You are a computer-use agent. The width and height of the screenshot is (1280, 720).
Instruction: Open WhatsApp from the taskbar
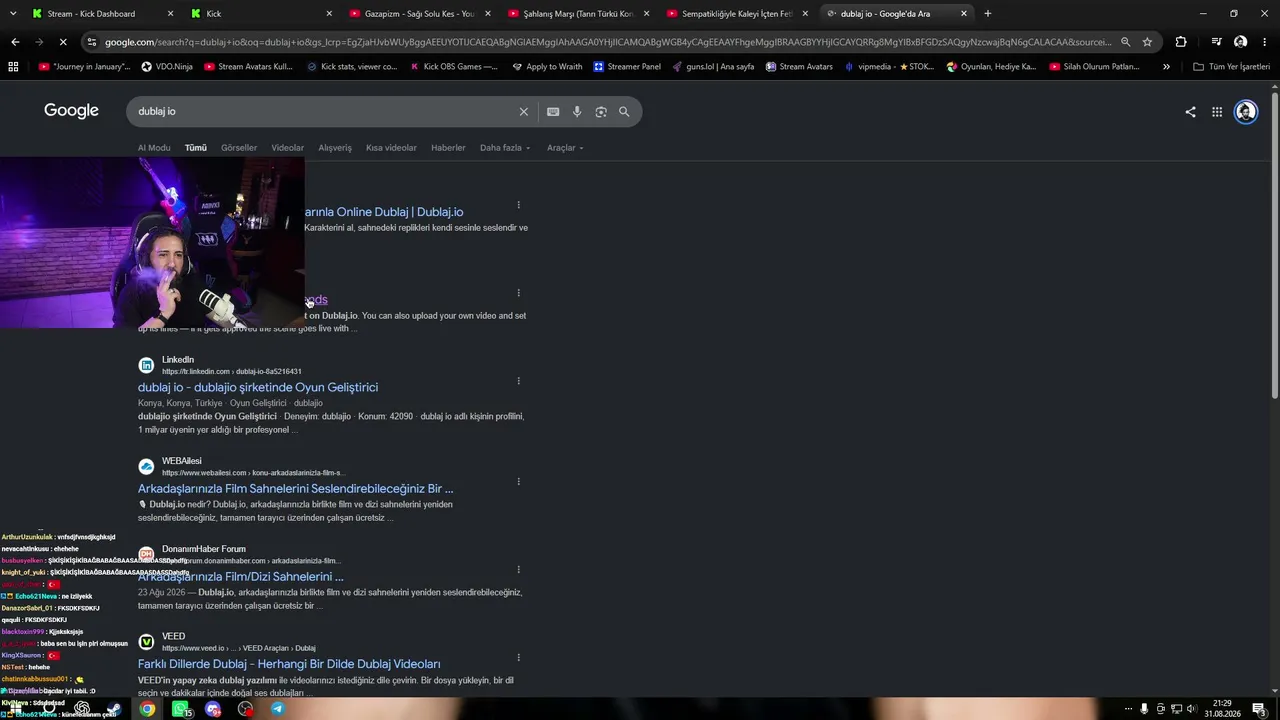pyautogui.click(x=181, y=709)
